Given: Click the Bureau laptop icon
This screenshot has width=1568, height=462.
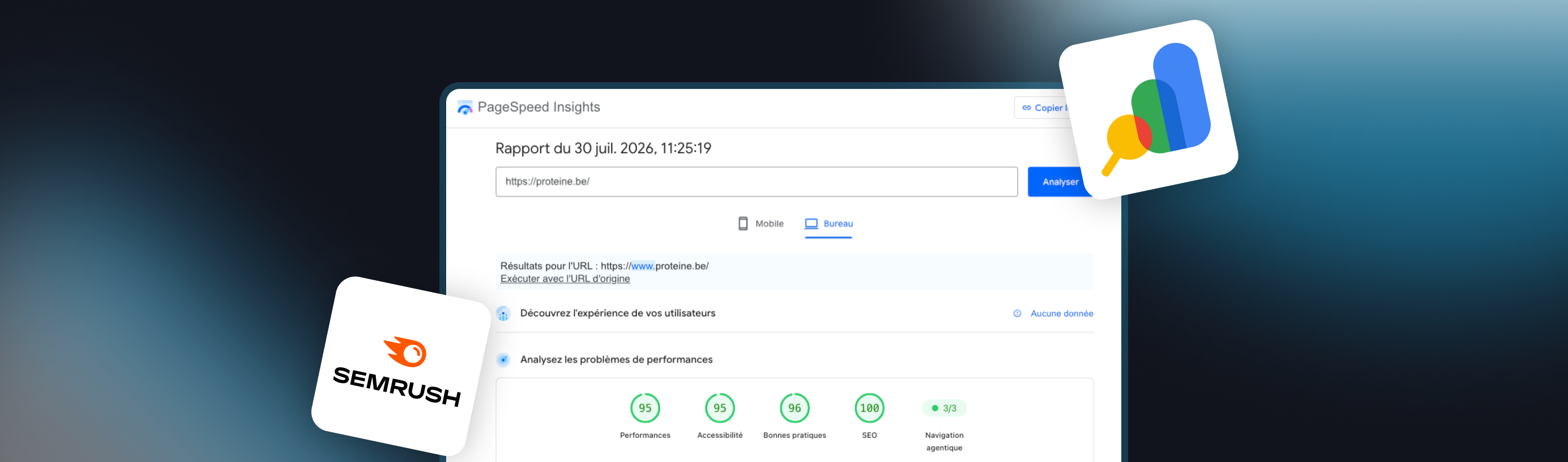Looking at the screenshot, I should pos(811,223).
